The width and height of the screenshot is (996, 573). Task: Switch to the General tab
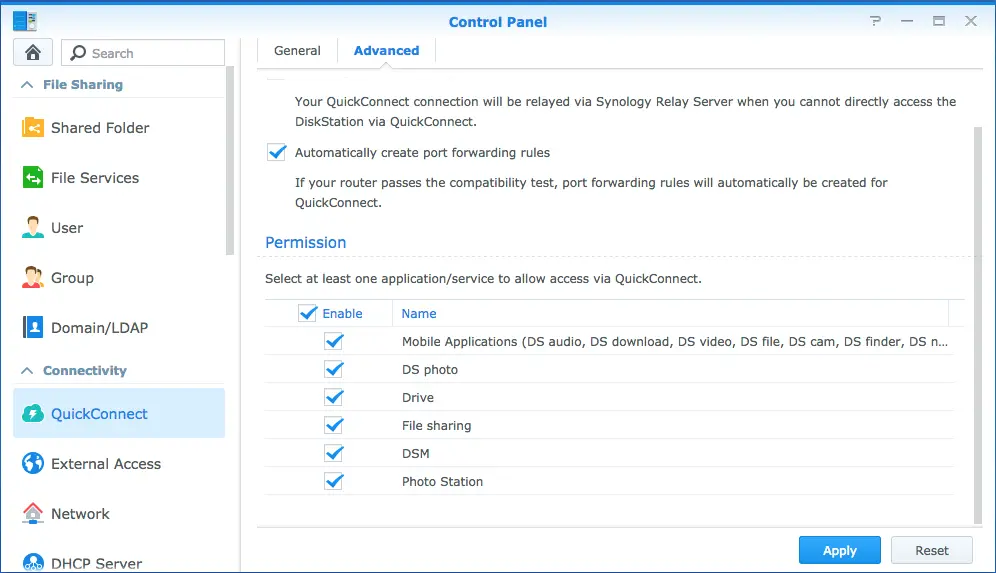coord(297,51)
